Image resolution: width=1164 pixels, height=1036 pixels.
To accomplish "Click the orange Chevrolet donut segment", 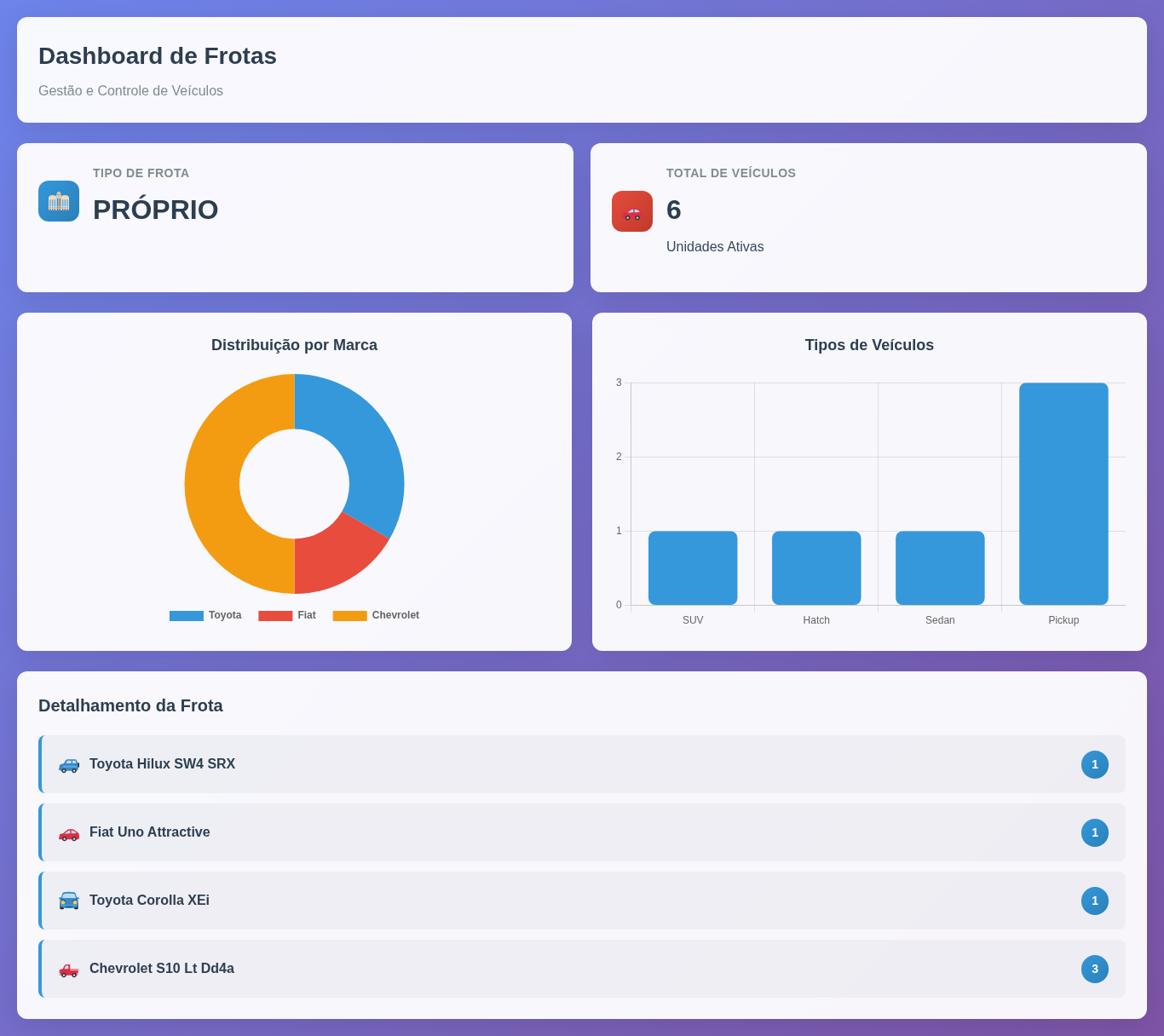I will click(213, 484).
